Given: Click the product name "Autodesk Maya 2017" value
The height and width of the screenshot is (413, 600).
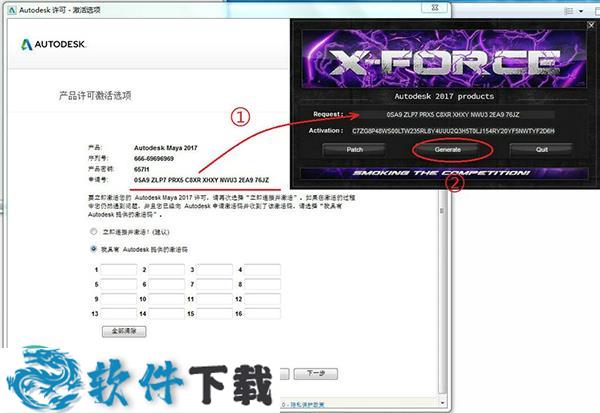Looking at the screenshot, I should (x=166, y=148).
